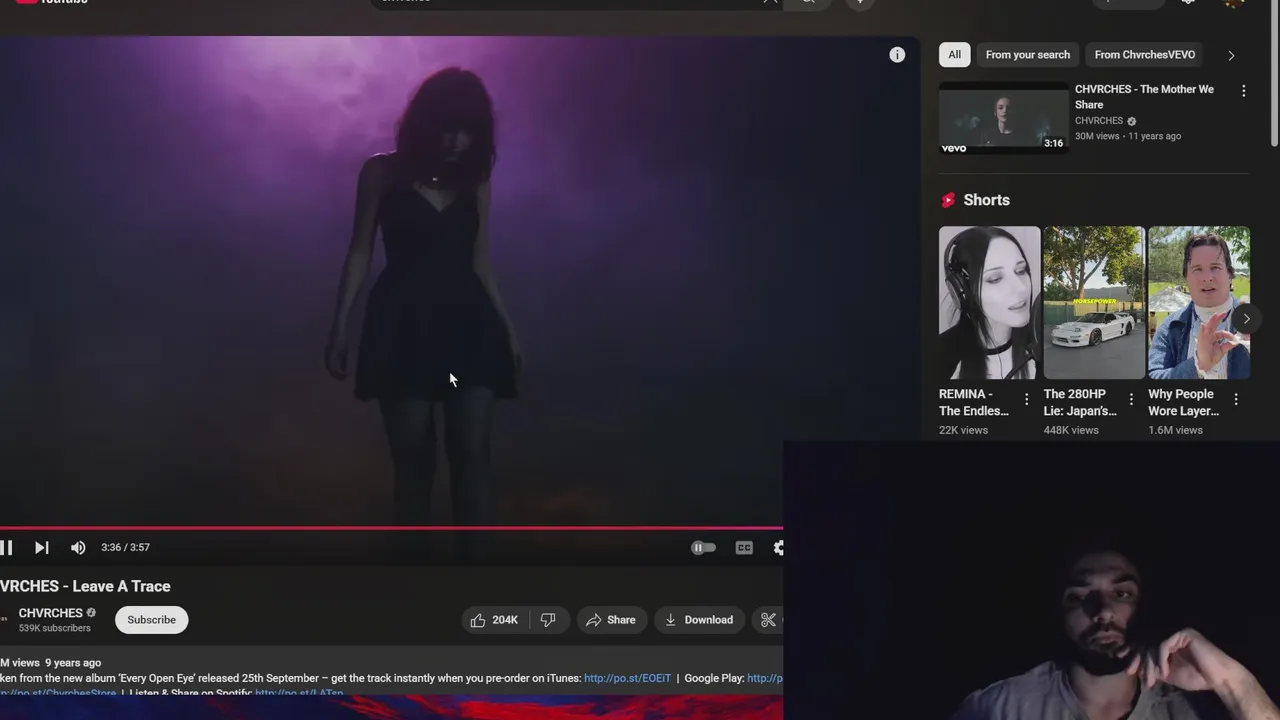Create a clip with the scissors icon
Image resolution: width=1280 pixels, height=720 pixels.
[768, 620]
